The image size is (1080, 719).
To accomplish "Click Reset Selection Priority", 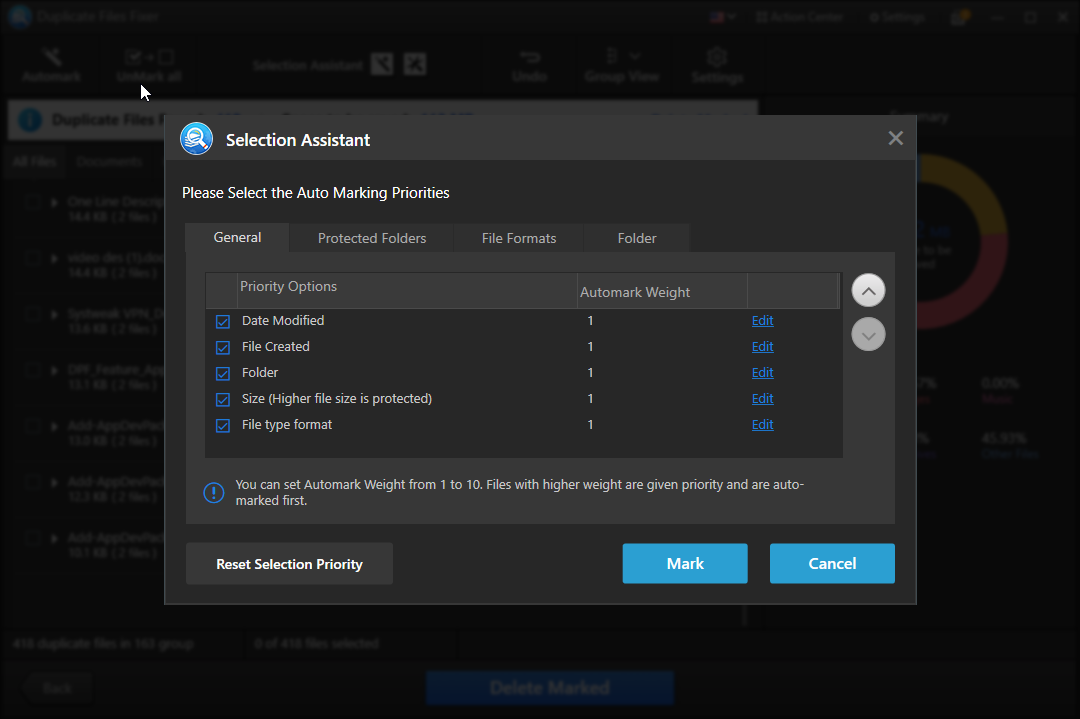I will (x=289, y=563).
